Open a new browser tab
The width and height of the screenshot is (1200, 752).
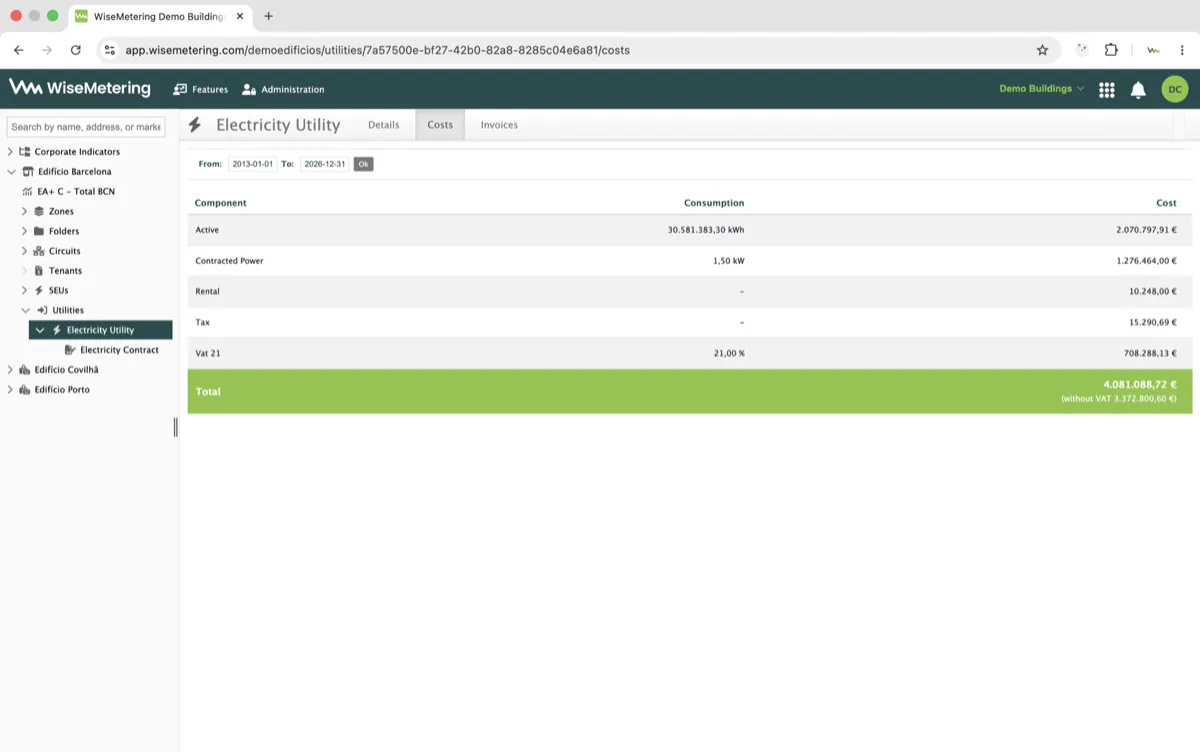pos(268,16)
